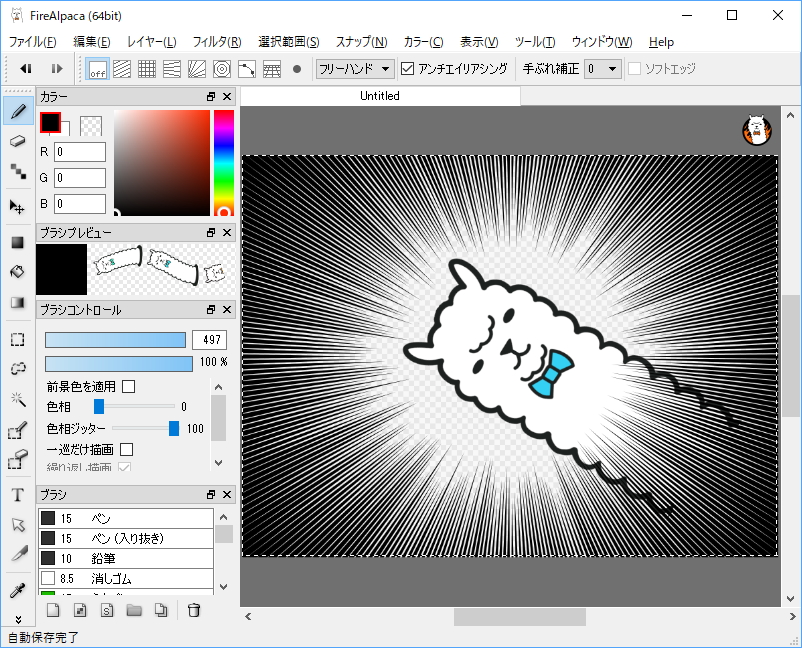This screenshot has width=802, height=648.
Task: Enable the 3D perspective snap
Action: click(x=272, y=69)
